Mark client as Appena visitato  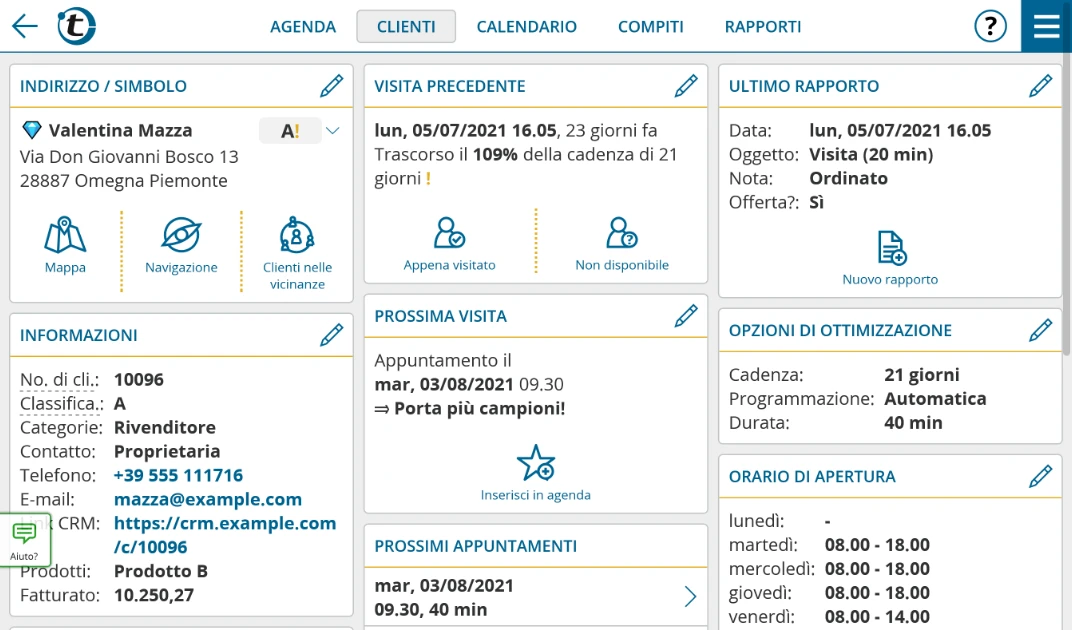point(449,234)
